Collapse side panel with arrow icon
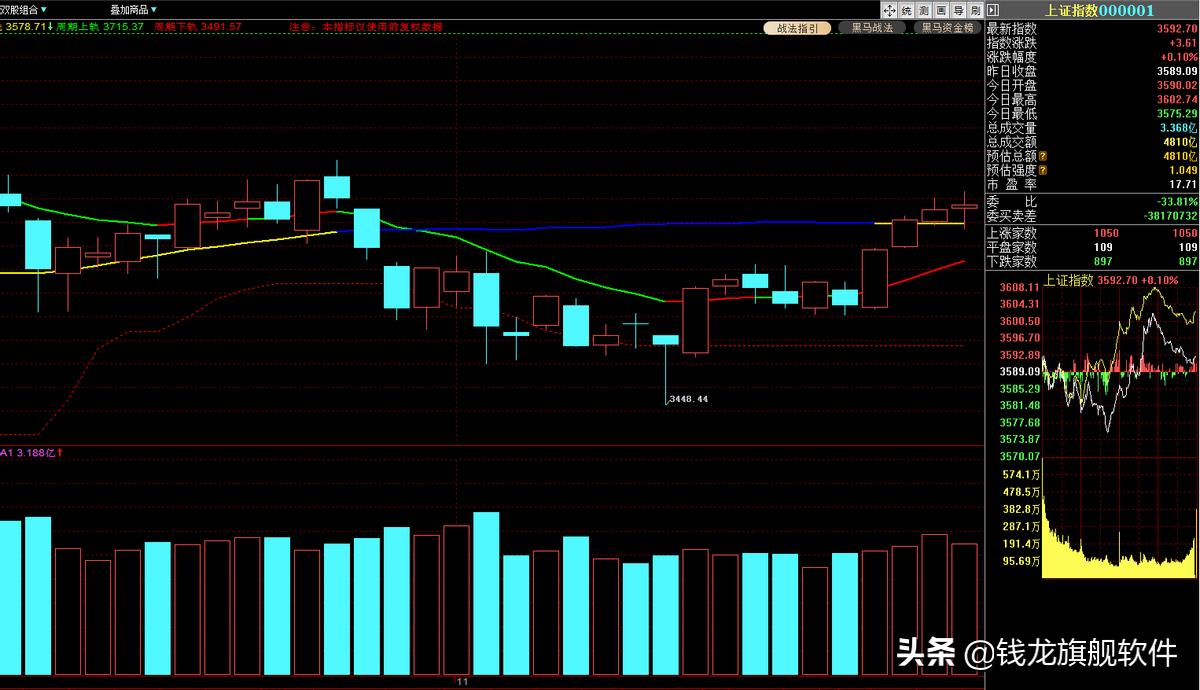 click(991, 9)
